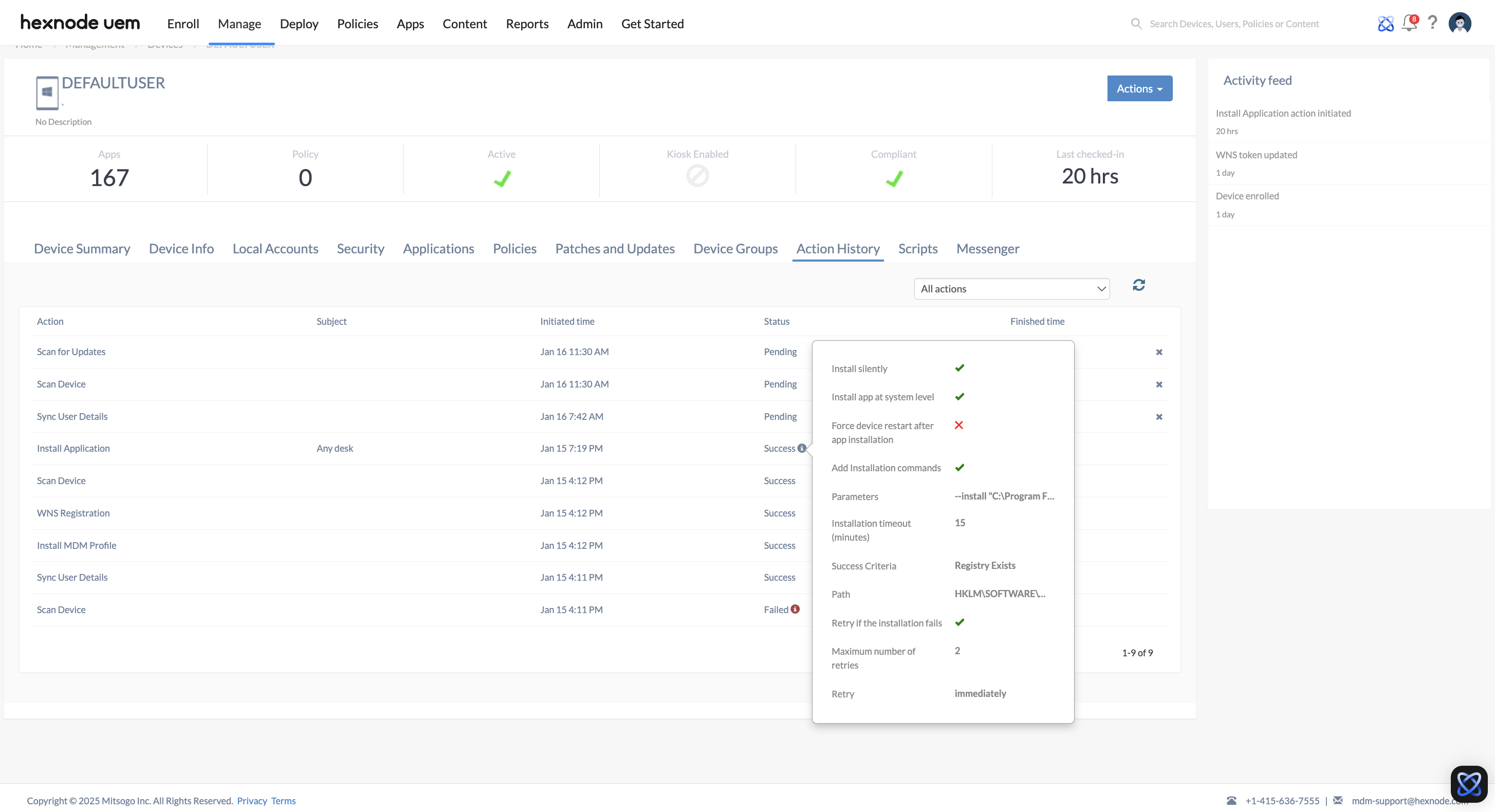Image resolution: width=1495 pixels, height=812 pixels.
Task: Click Install silently checkmark in popup
Action: 959,368
